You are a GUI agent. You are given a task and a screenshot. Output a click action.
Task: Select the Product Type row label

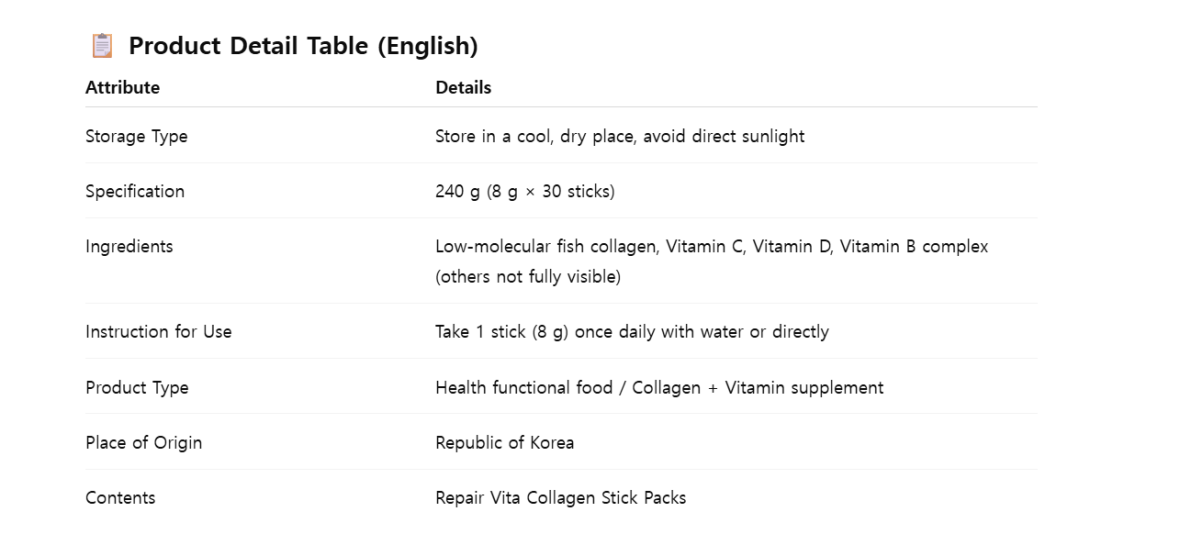pos(136,387)
